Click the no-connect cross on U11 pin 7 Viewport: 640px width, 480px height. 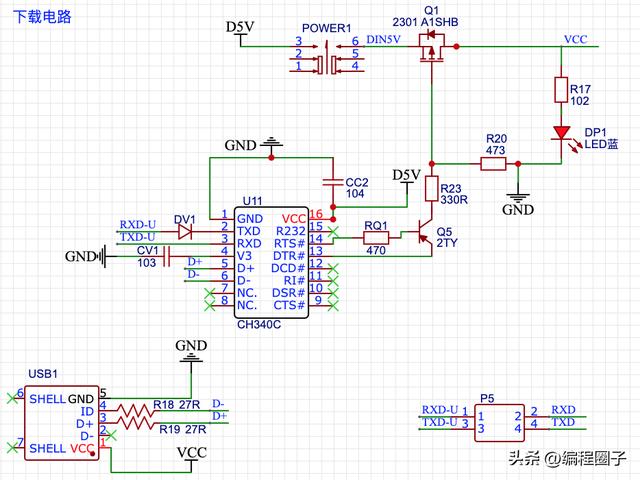point(209,293)
